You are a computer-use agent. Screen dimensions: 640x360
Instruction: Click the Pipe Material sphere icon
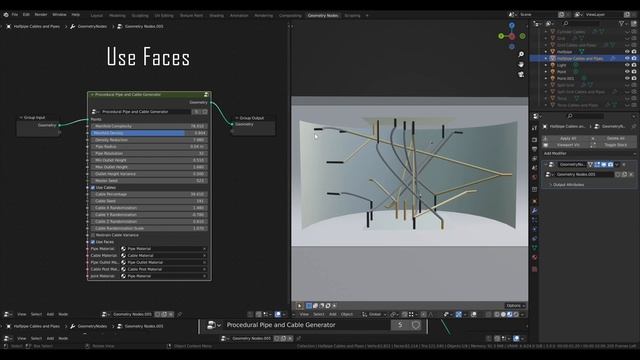pyautogui.click(x=123, y=249)
